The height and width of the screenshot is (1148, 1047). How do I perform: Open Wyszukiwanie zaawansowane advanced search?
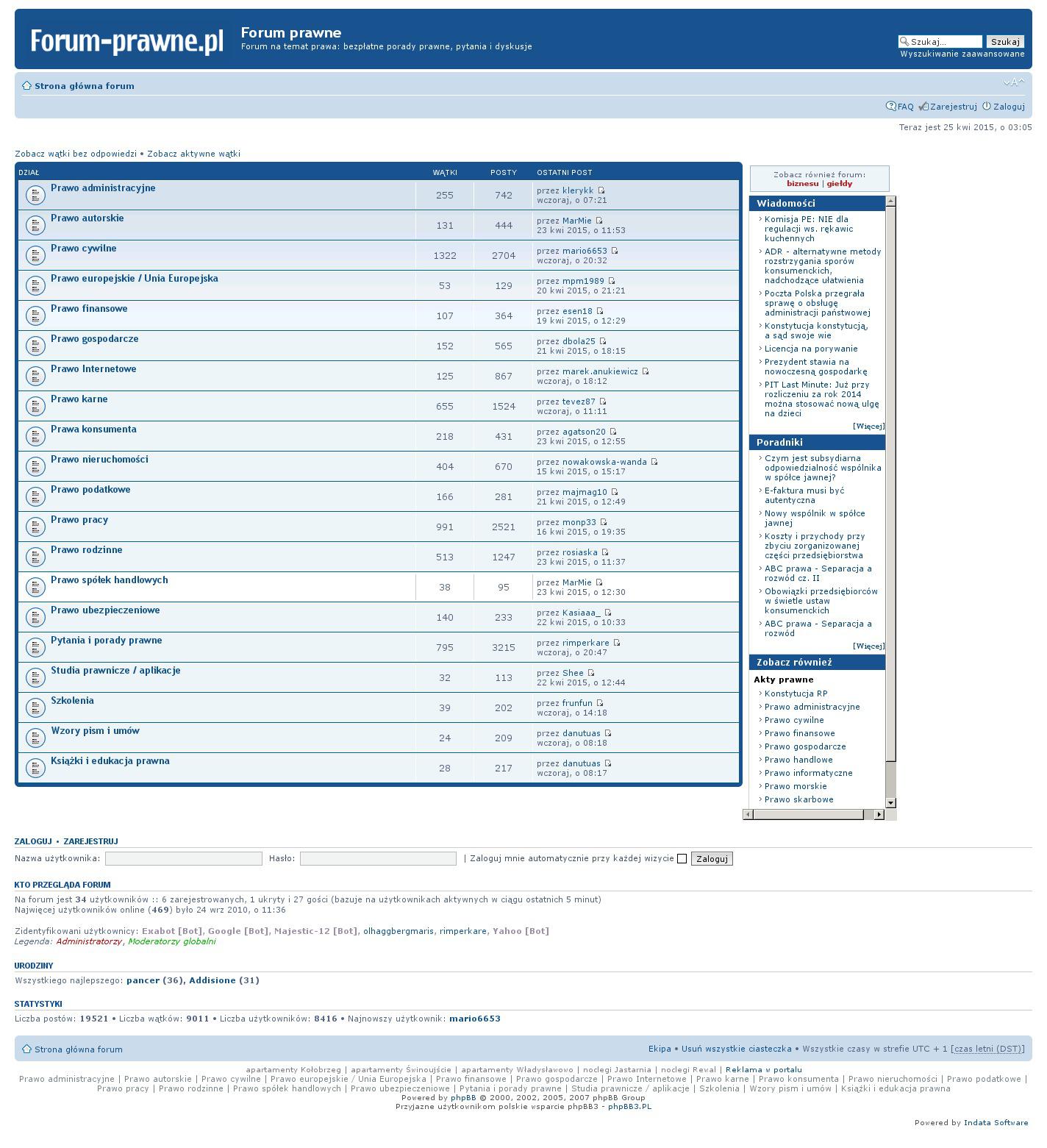962,54
